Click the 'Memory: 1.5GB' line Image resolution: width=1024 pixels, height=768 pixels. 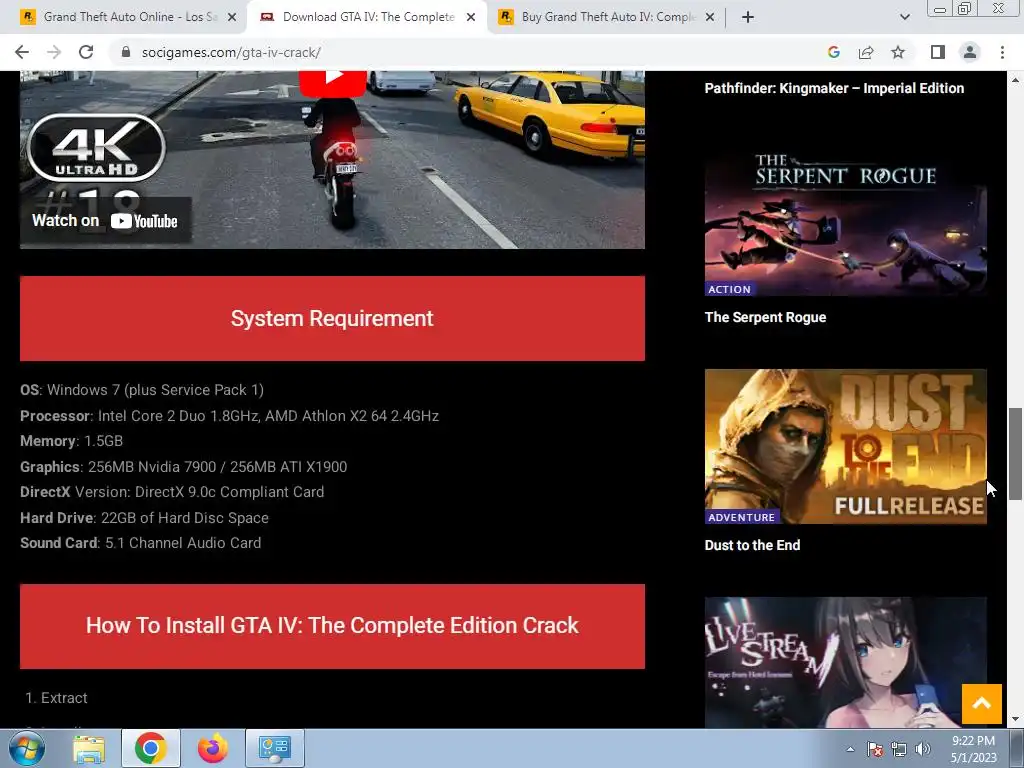[x=72, y=441]
